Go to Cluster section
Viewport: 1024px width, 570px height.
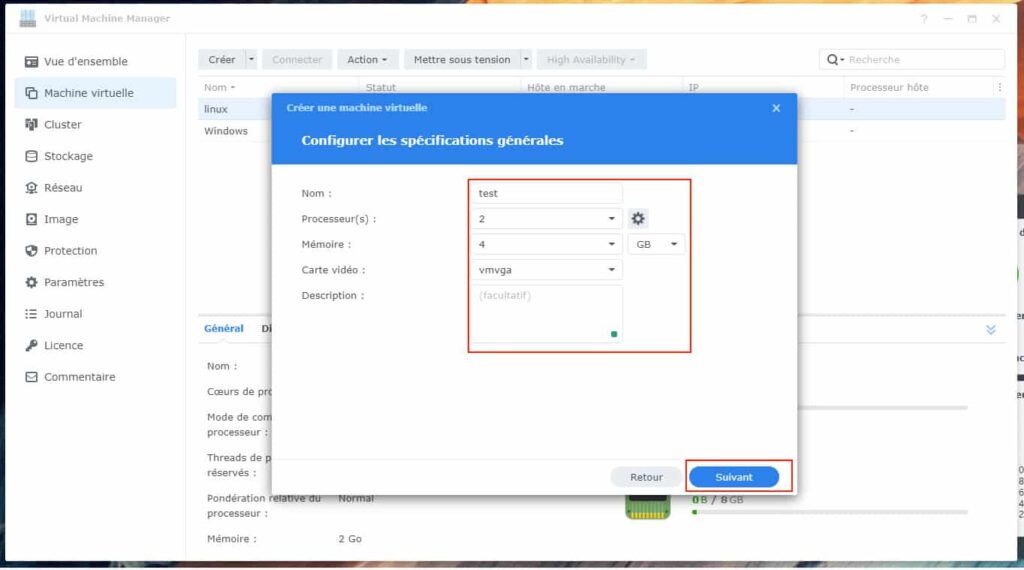[62, 125]
